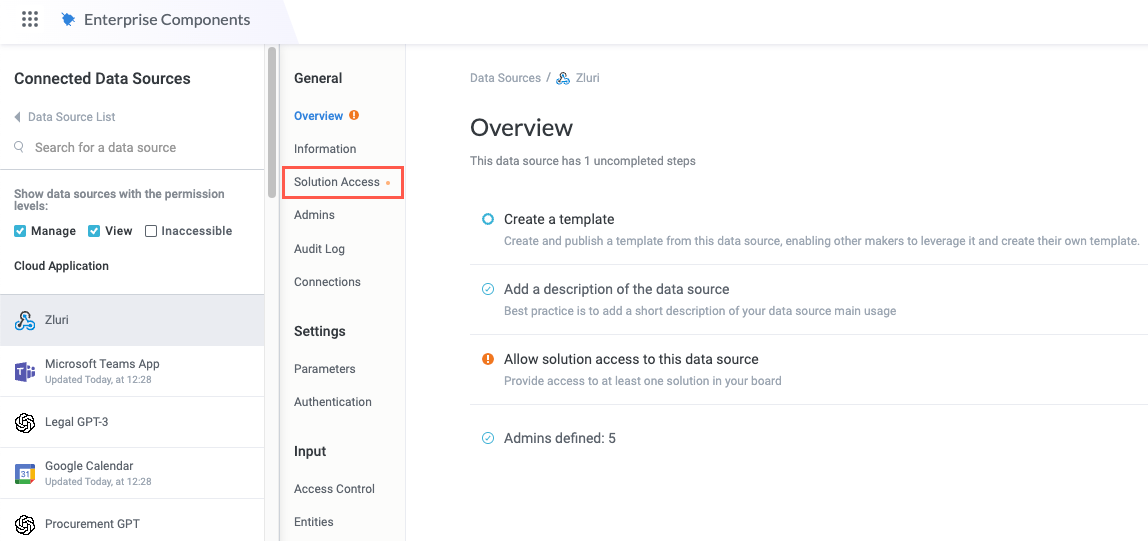Click the orange warning icon beside Overview

click(x=354, y=116)
